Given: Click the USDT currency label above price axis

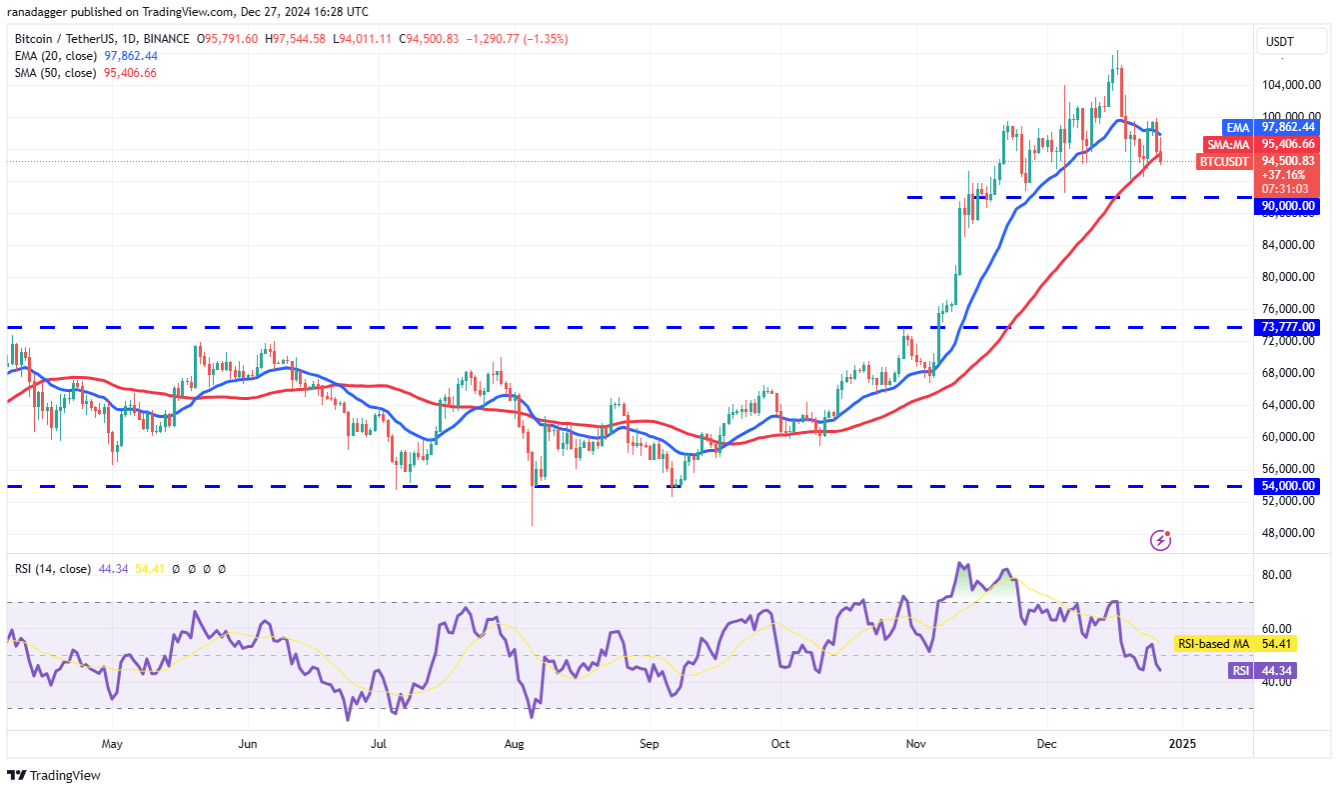Looking at the screenshot, I should click(x=1279, y=41).
